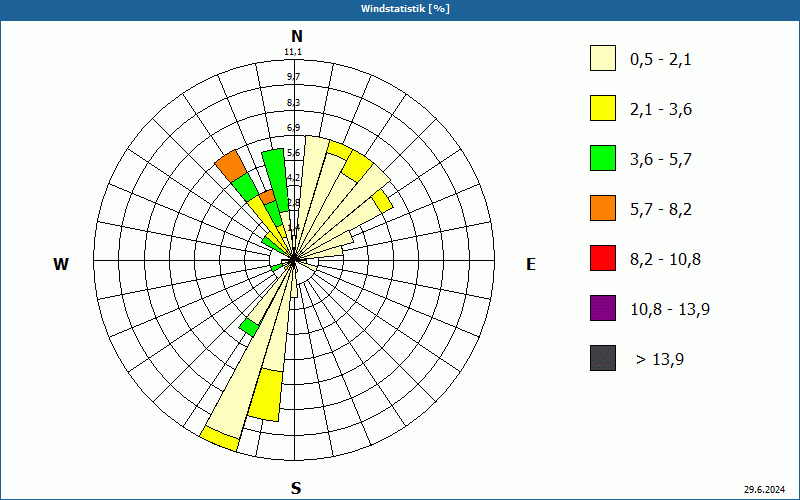Click the legend text 5,7 - 8,2
Screen dimensions: 800x500
click(661, 210)
